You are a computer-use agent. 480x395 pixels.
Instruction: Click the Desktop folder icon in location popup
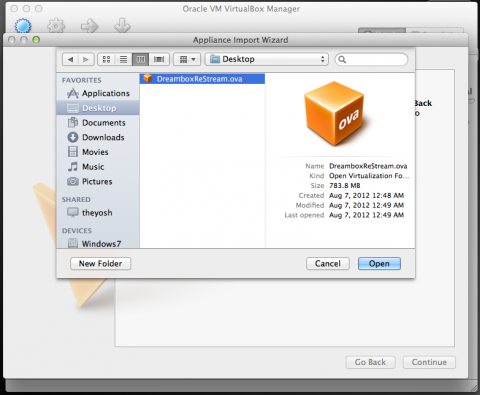[x=215, y=59]
